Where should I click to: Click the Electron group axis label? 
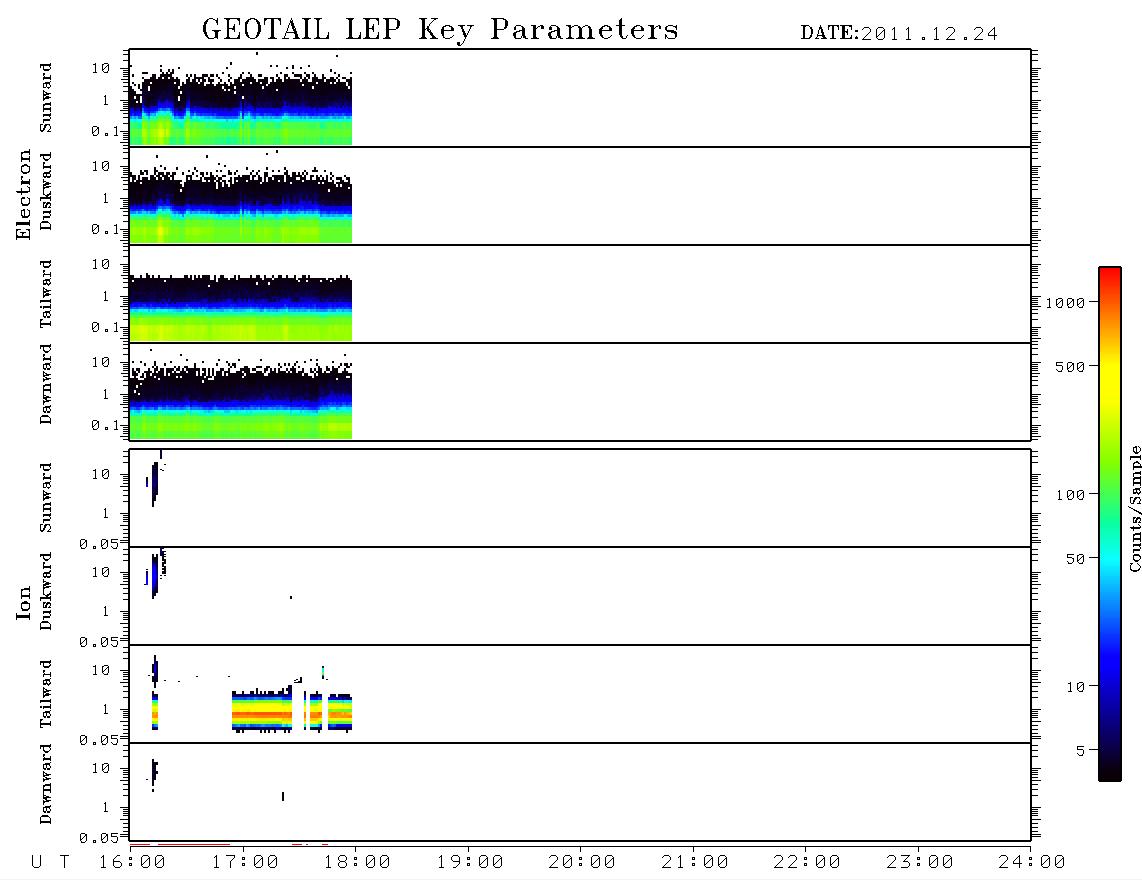coord(23,195)
